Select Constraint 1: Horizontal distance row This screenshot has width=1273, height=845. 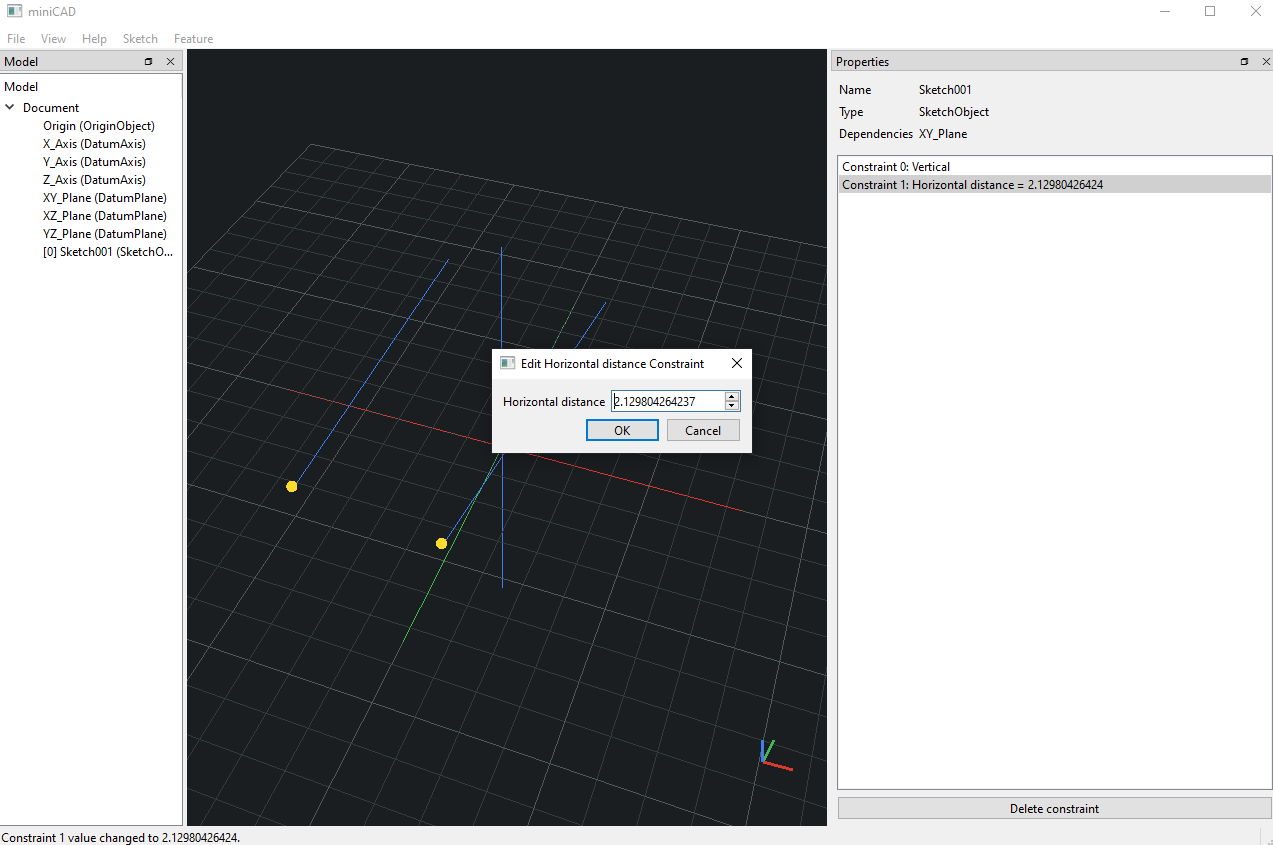click(1054, 185)
